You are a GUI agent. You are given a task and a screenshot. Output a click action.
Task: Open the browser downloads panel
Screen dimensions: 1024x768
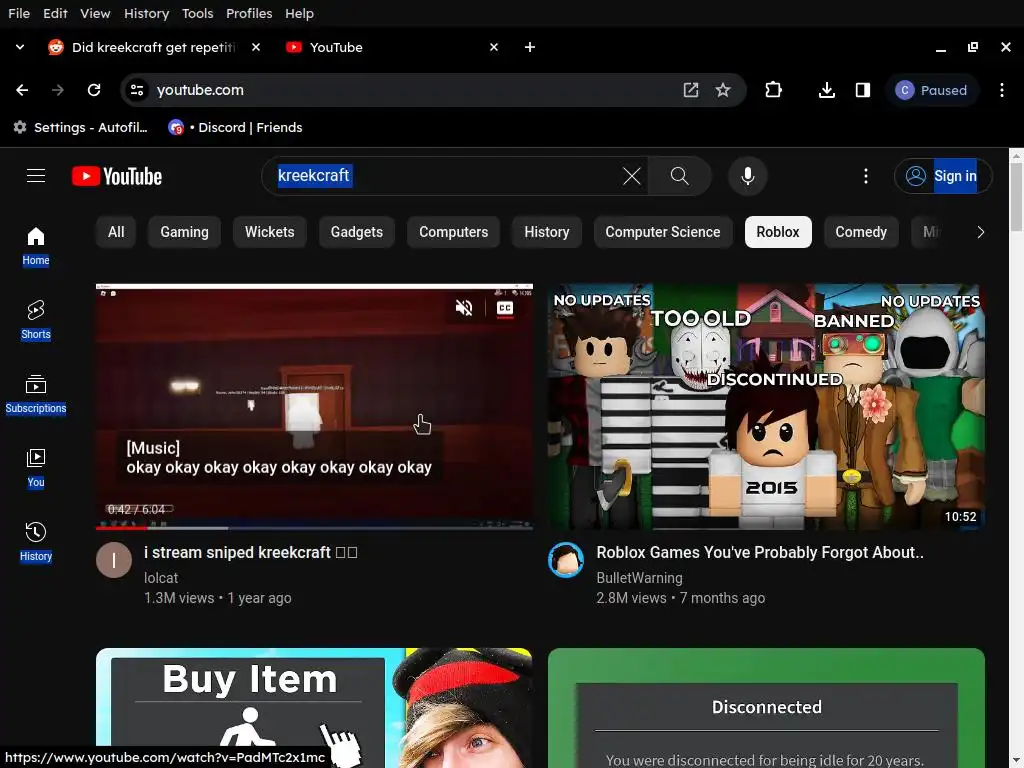pyautogui.click(x=827, y=90)
